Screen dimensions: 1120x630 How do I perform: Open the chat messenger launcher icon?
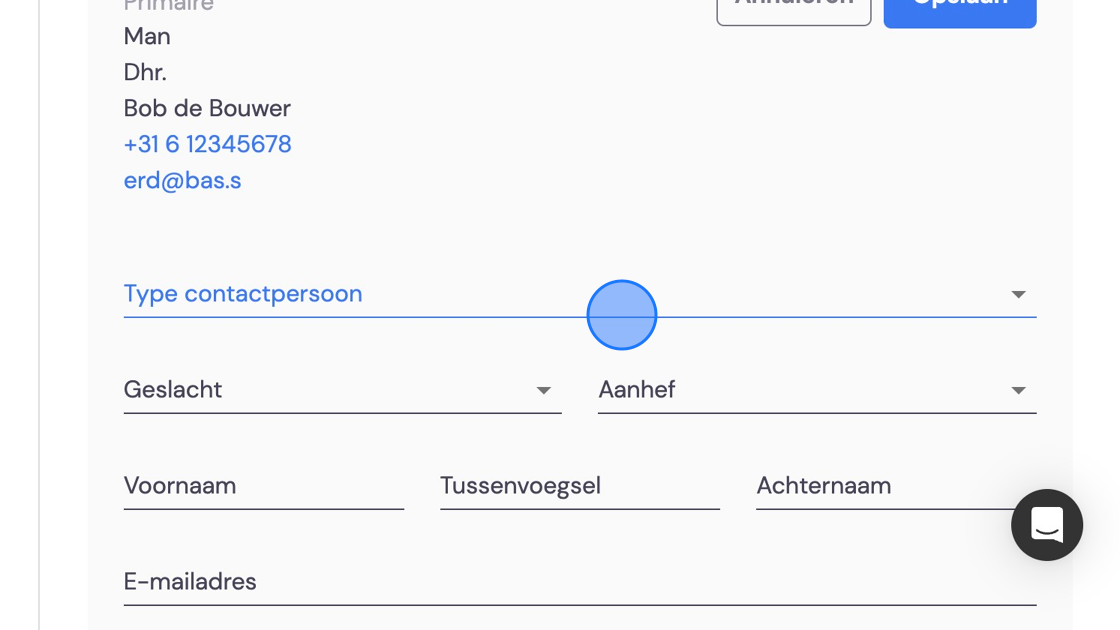[x=1046, y=525]
